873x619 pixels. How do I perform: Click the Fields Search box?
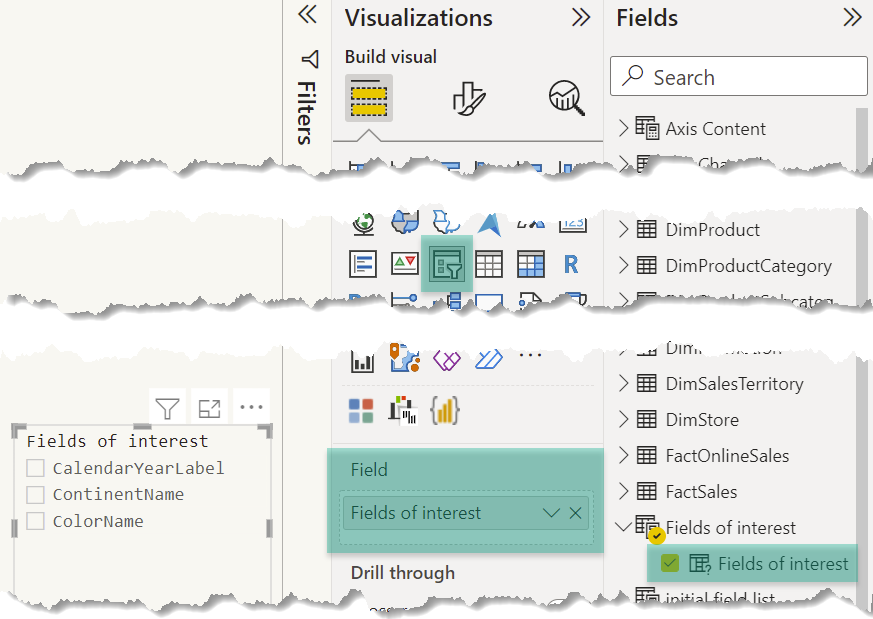click(739, 77)
